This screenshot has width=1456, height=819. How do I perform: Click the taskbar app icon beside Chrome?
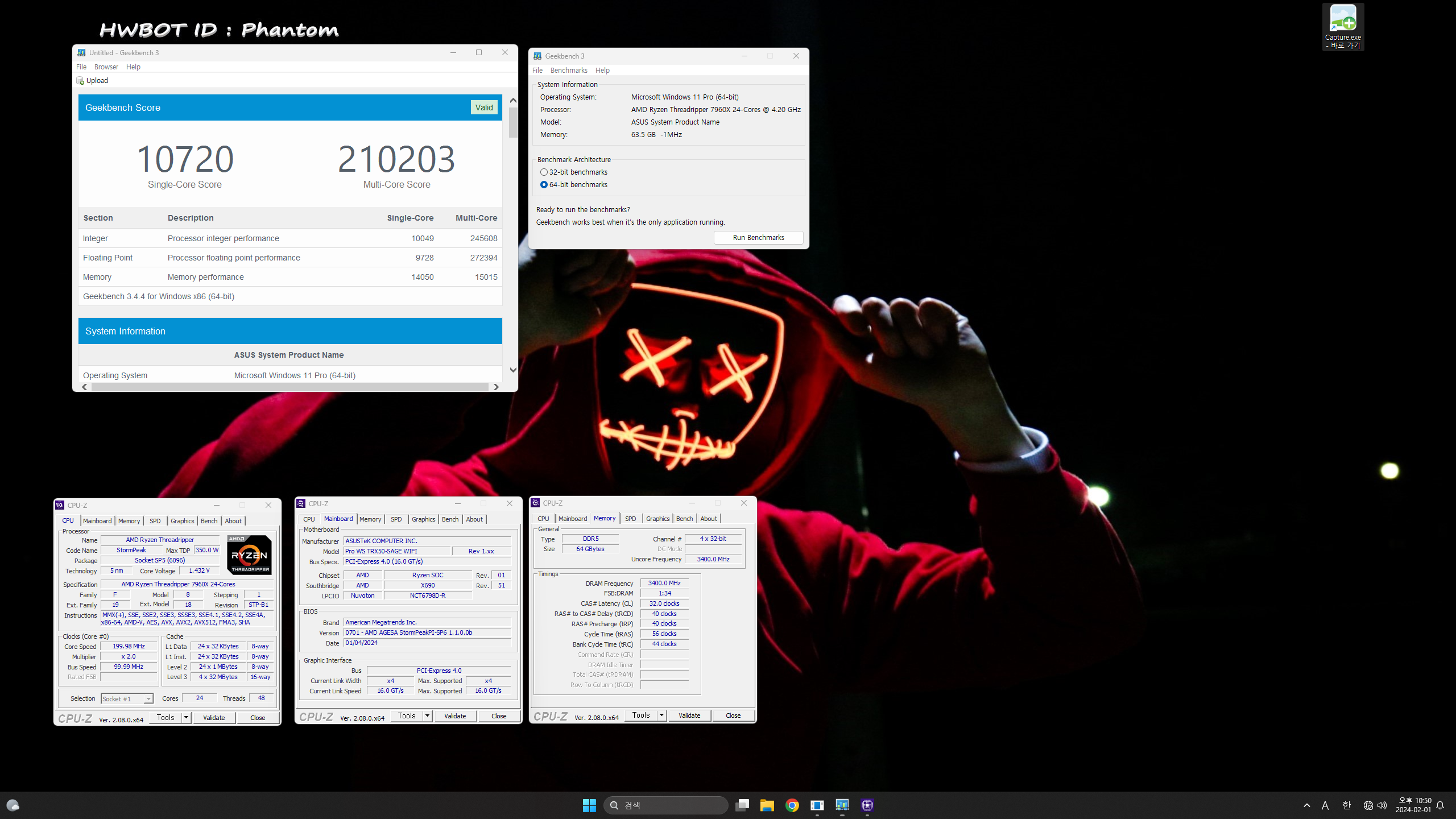click(817, 805)
